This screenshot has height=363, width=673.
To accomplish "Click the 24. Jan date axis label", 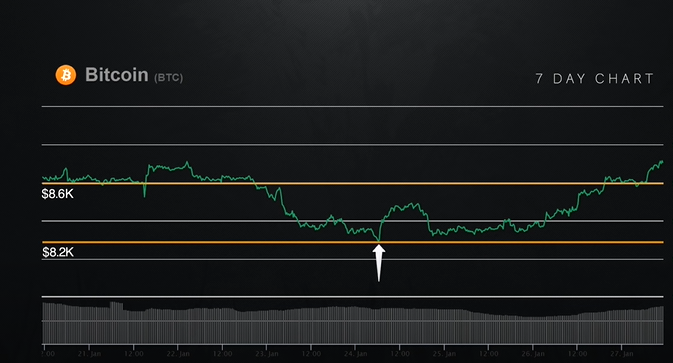I will pos(355,354).
